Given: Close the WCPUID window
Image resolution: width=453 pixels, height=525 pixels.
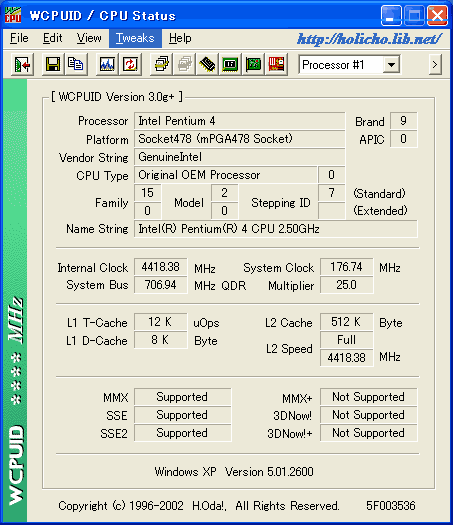Looking at the screenshot, I should coord(437,15).
